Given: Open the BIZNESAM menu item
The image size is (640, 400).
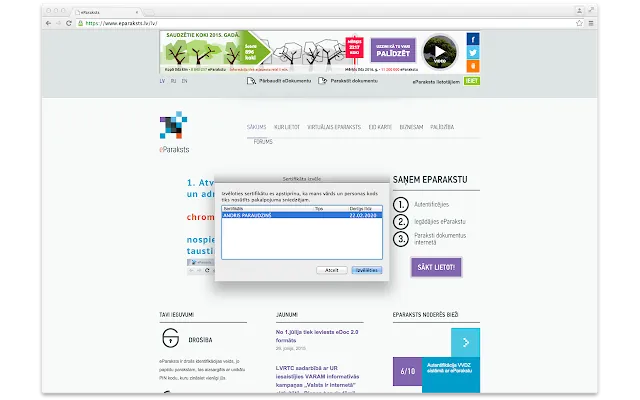Looking at the screenshot, I should coord(411,127).
